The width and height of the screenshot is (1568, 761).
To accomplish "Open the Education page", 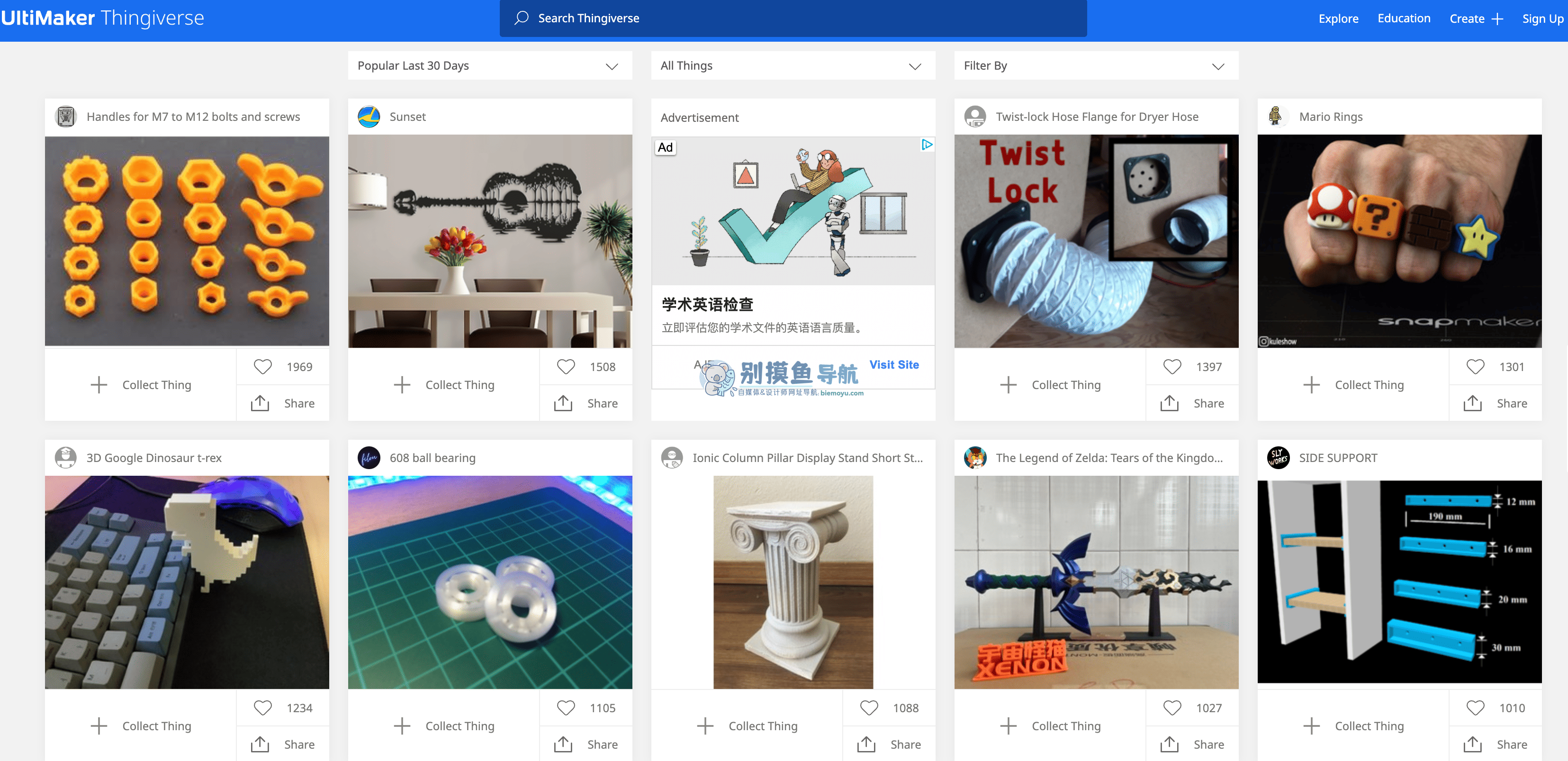I will click(x=1404, y=18).
